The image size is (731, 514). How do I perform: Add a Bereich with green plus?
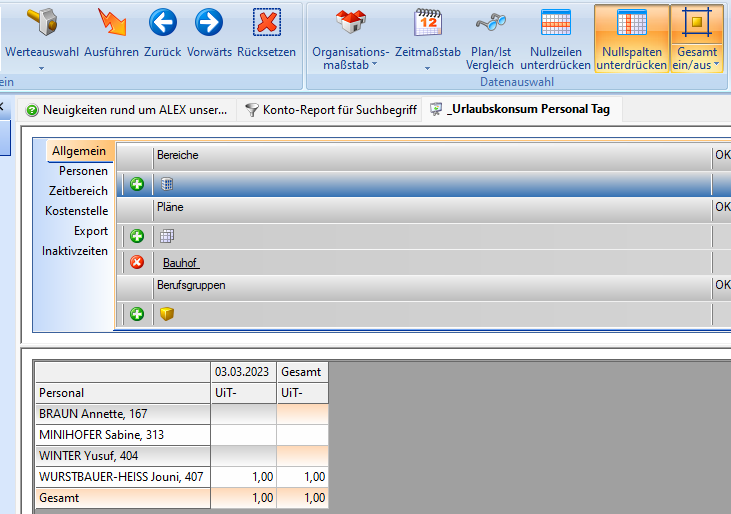137,184
